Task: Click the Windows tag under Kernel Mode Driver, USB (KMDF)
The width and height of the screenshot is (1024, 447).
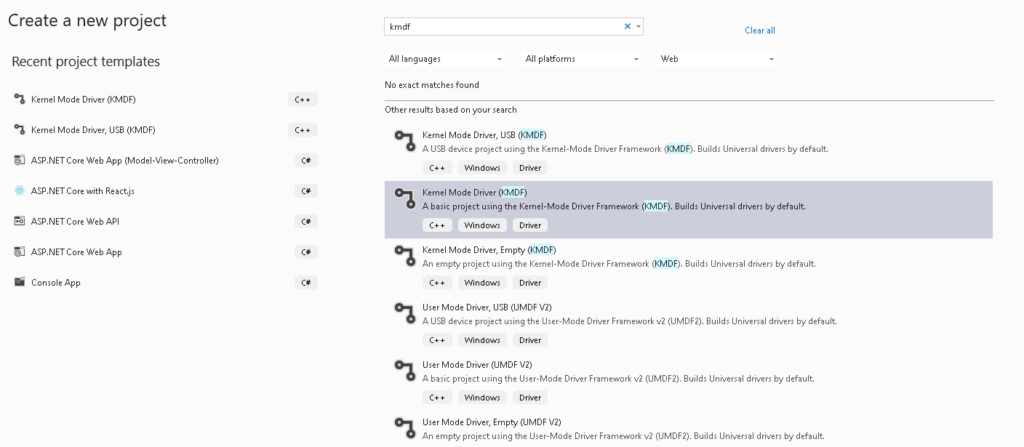Action: (482, 168)
